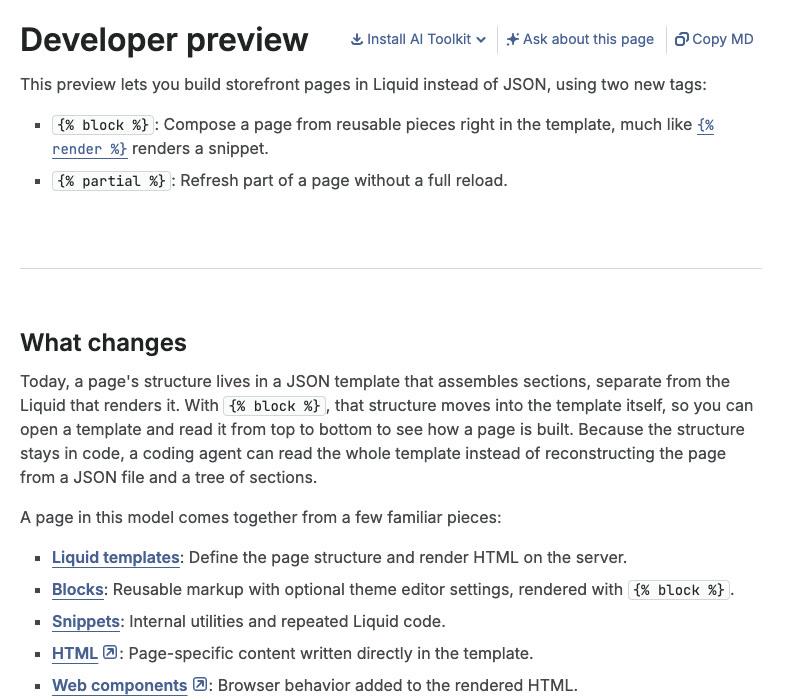This screenshot has height=700, width=790.
Task: Open the Snippets link
Action: [86, 621]
